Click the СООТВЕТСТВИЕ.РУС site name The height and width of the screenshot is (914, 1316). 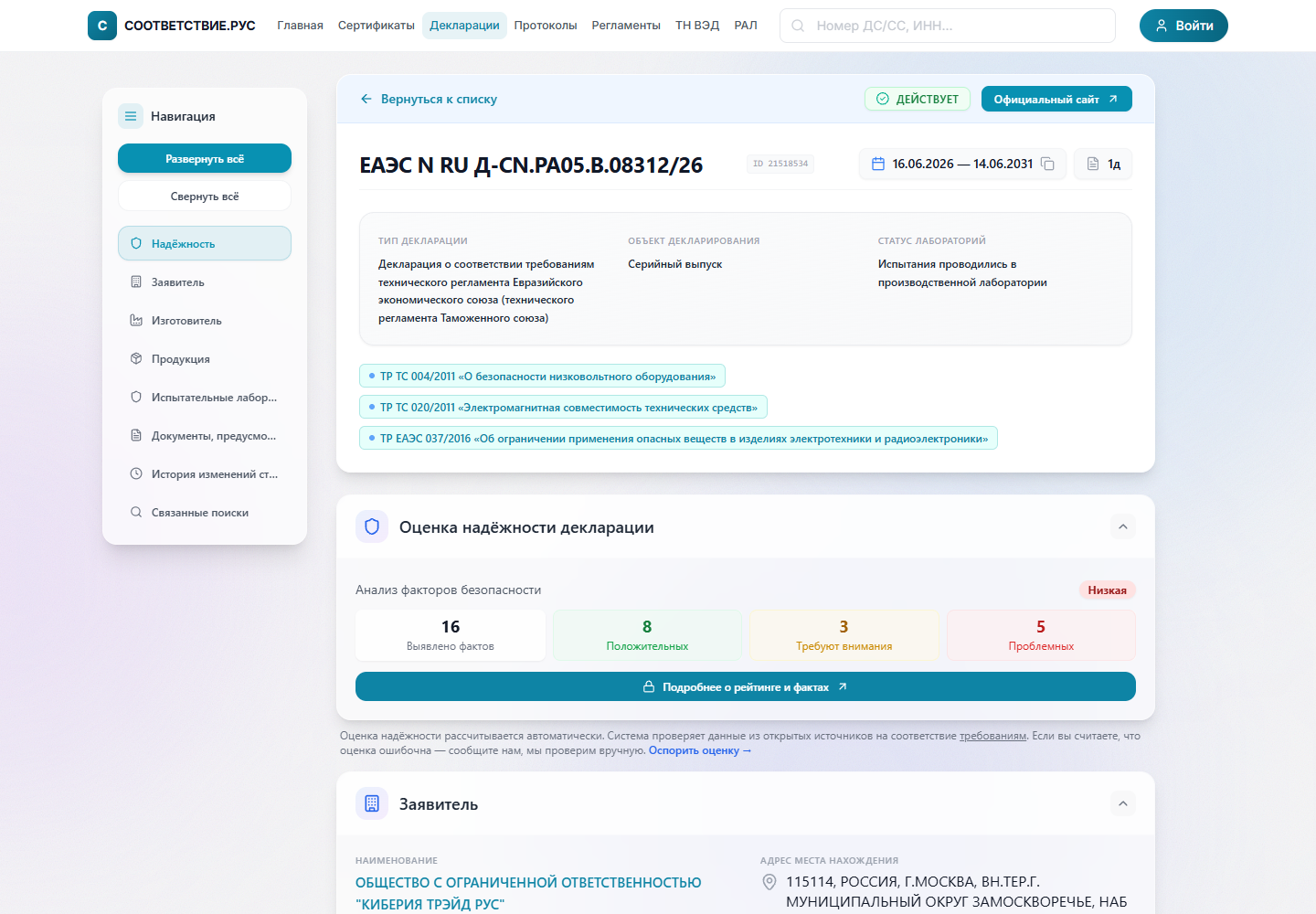click(x=190, y=26)
